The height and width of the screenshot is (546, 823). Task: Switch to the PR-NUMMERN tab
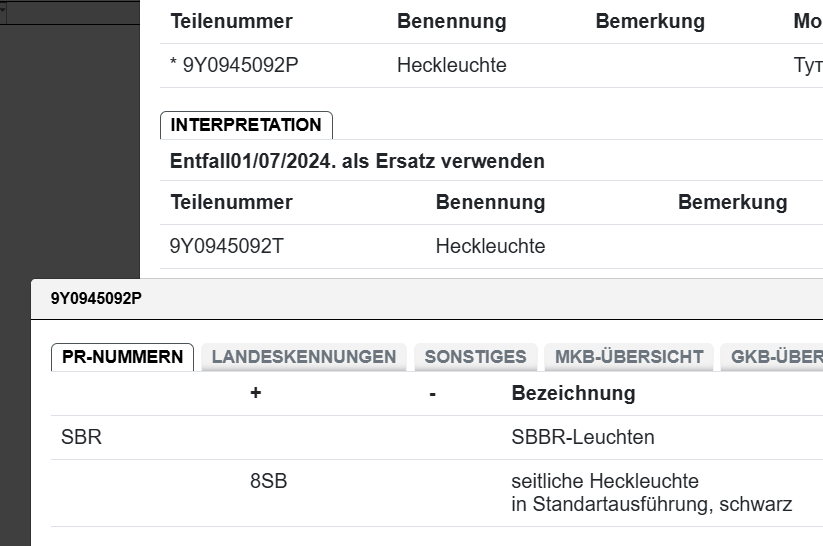[x=122, y=357]
